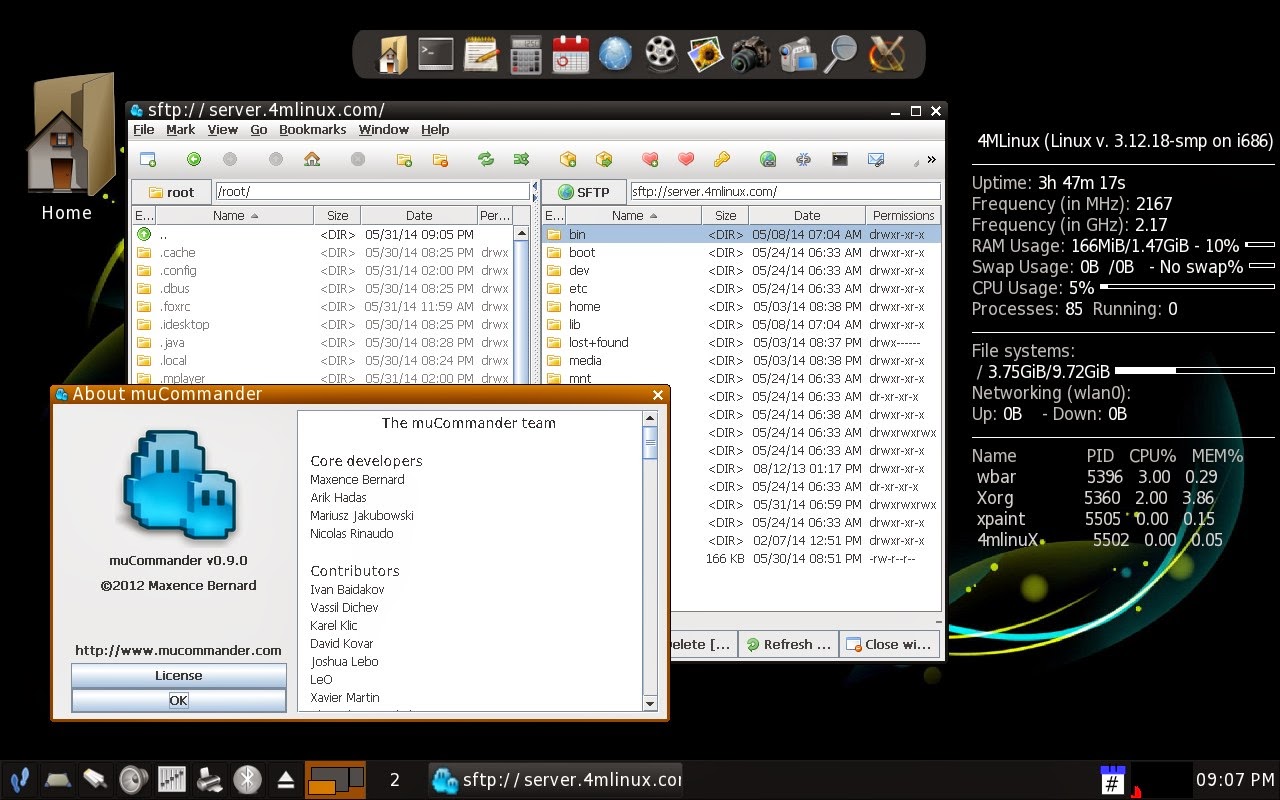
Task: Click the left panel /root/ path field
Action: pyautogui.click(x=372, y=191)
